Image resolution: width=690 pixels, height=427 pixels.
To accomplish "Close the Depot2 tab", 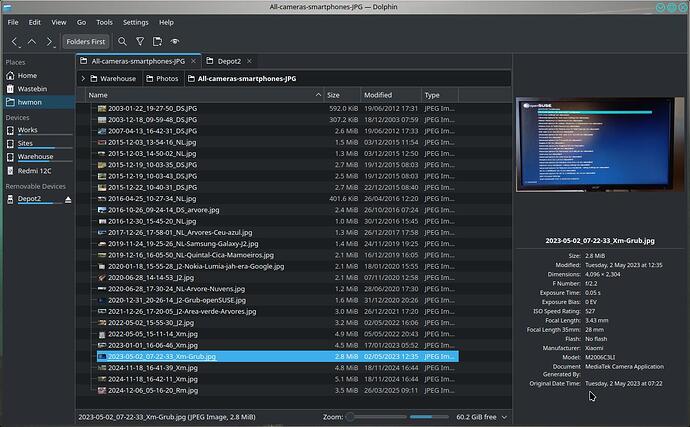I will [247, 61].
